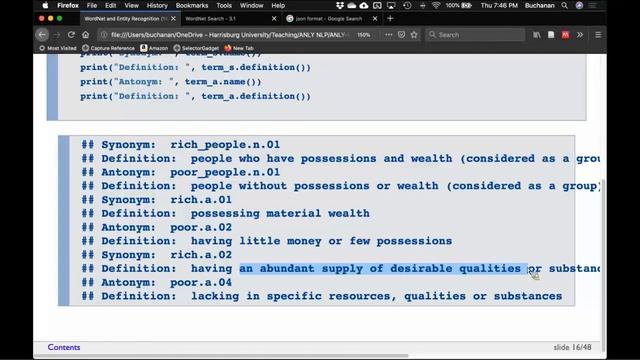Click the Thu 7:46 PM clock
Screen dimensions: 640x360
click(x=499, y=5)
